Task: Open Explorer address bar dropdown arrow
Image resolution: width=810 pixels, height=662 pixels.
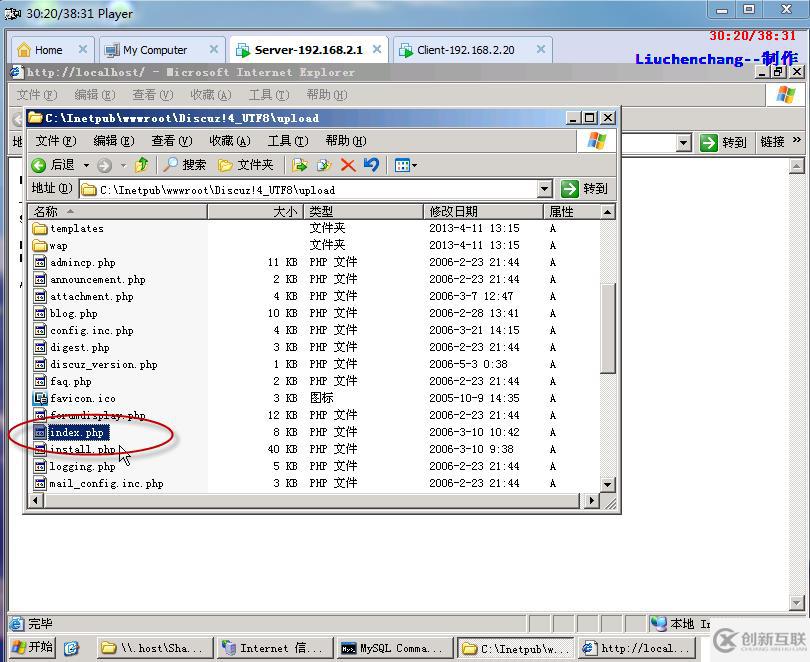Action: coord(544,190)
